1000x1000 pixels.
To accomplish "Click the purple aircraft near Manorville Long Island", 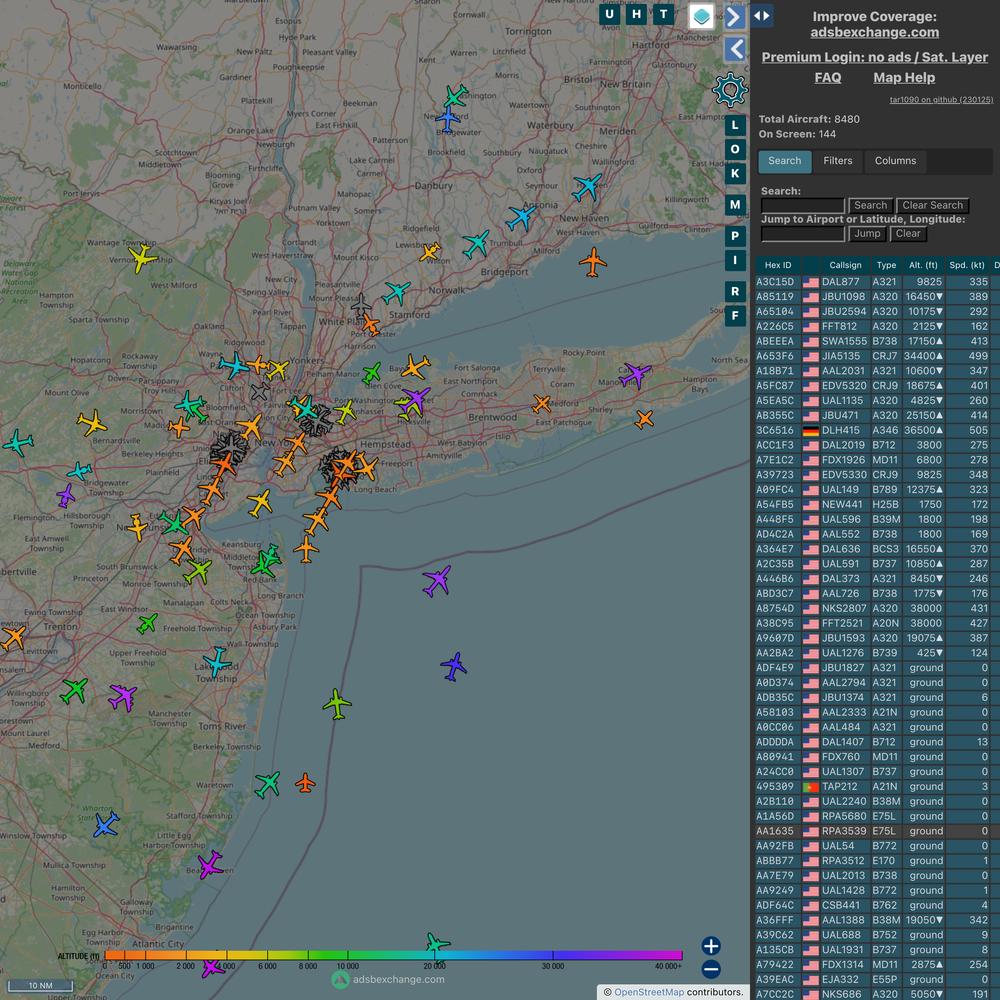I will (635, 375).
